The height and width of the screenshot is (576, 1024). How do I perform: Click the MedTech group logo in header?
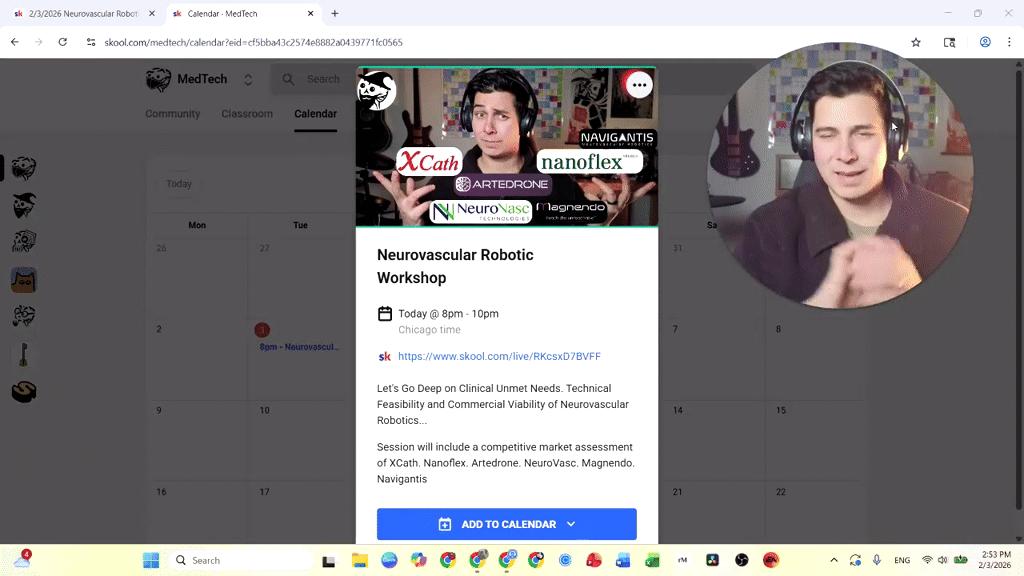point(158,80)
